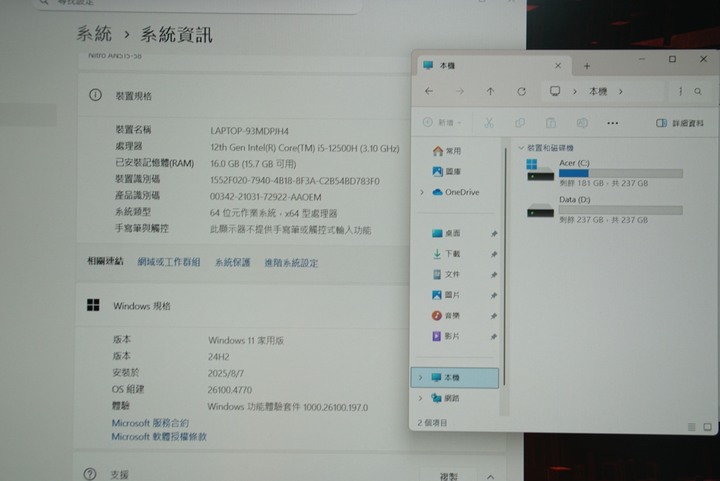This screenshot has width=720, height=481.
Task: Select device name LAPTOP-93MDPJH4
Action: [x=249, y=131]
